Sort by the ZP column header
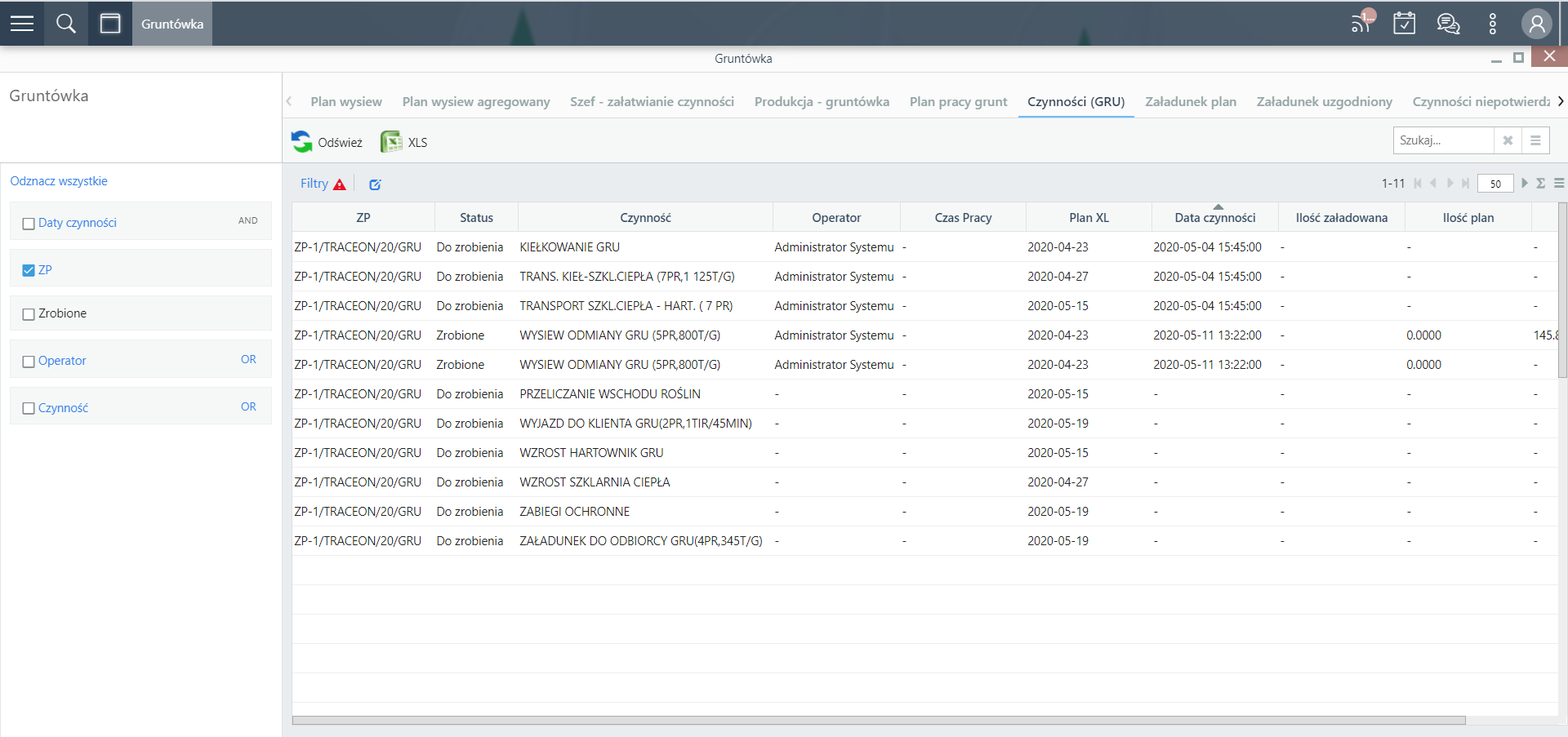This screenshot has height=737, width=1568. 363,217
